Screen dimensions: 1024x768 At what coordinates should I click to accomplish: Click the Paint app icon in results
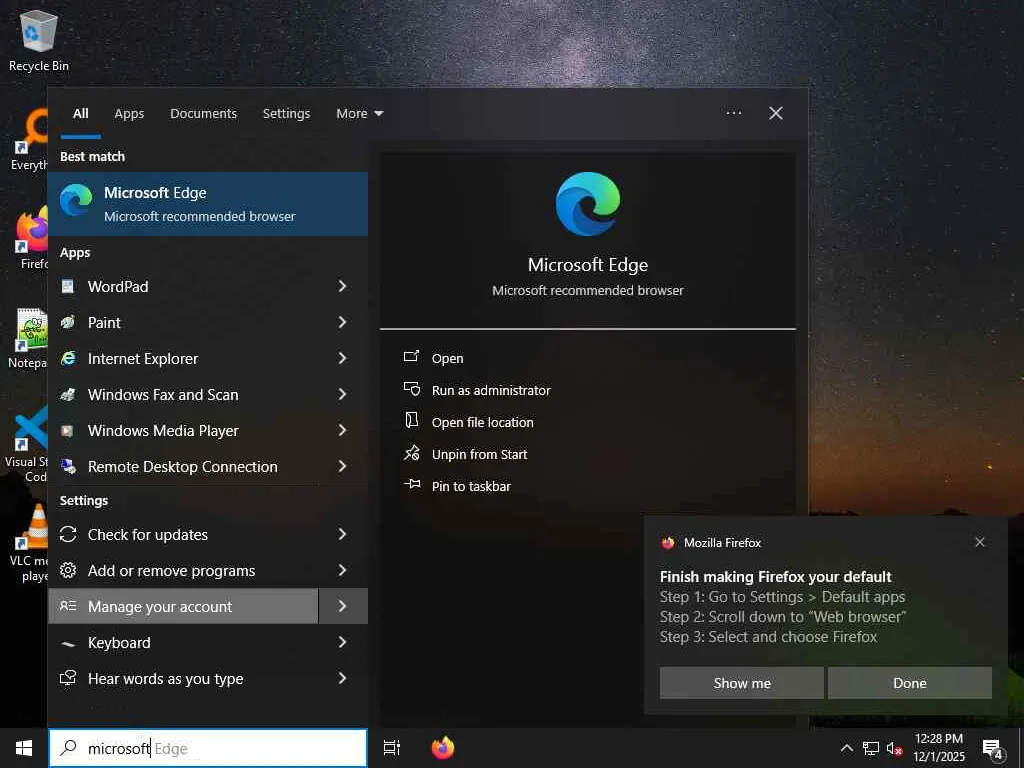tap(68, 322)
